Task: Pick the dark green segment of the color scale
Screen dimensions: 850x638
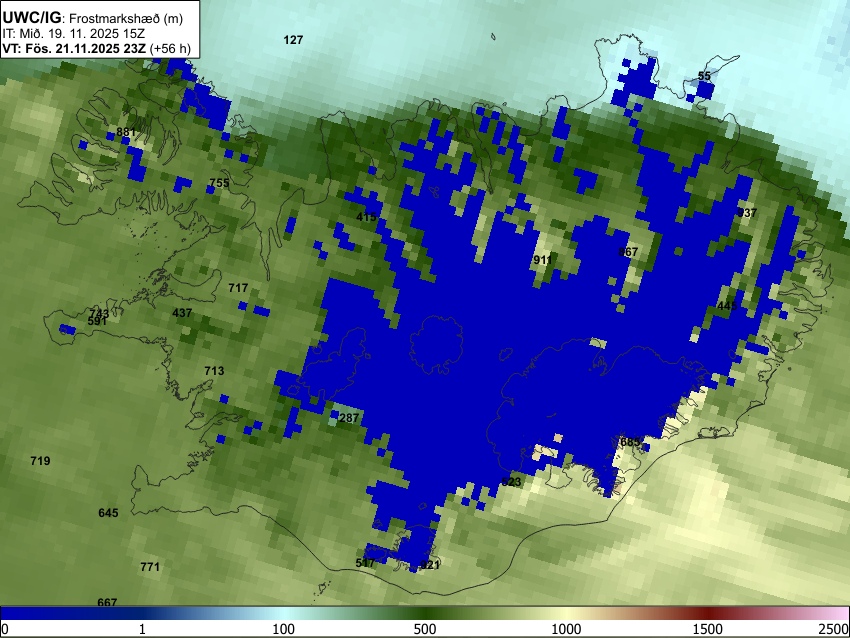Action: click(x=425, y=613)
